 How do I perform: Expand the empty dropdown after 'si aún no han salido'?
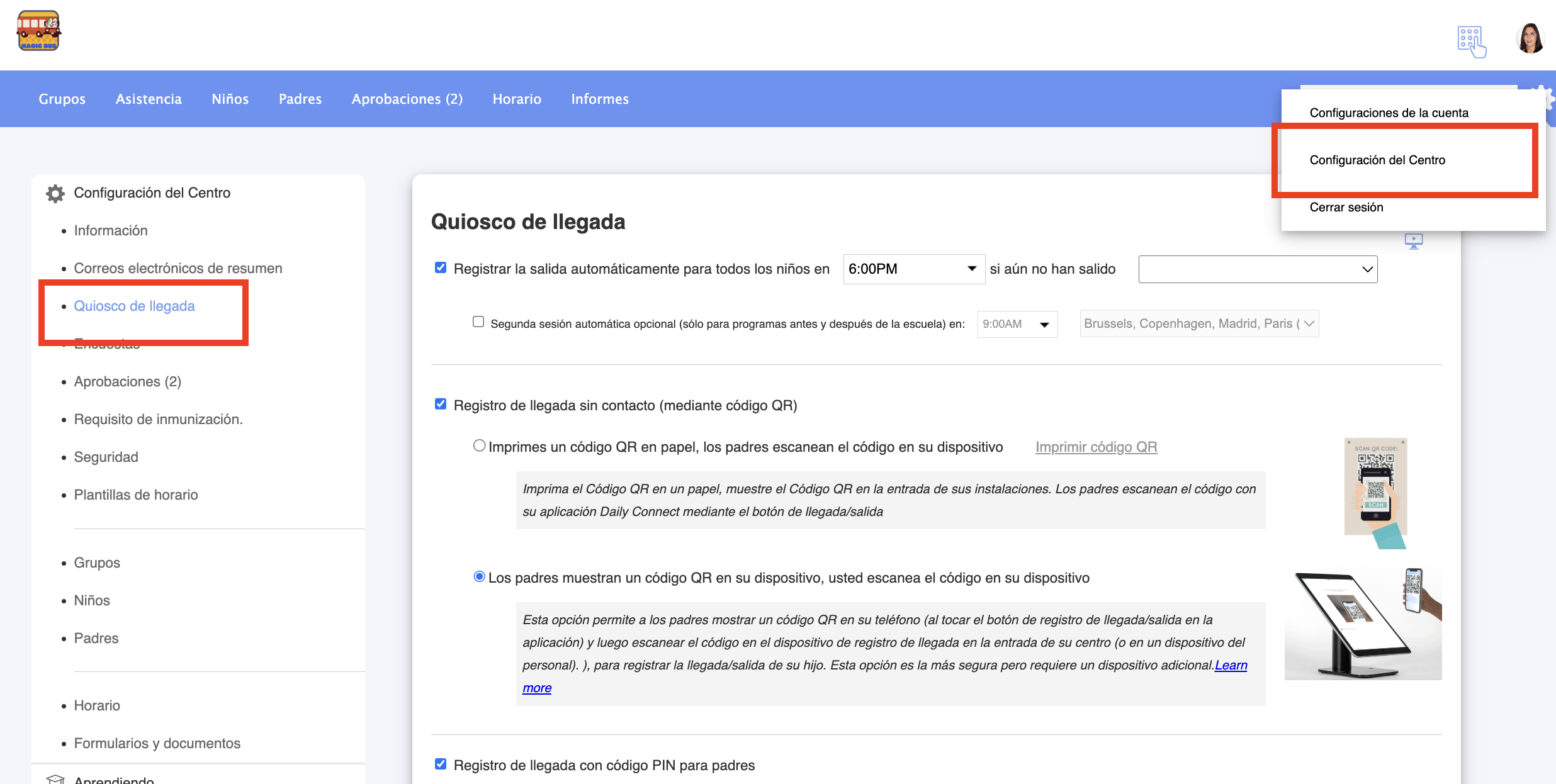click(1258, 269)
